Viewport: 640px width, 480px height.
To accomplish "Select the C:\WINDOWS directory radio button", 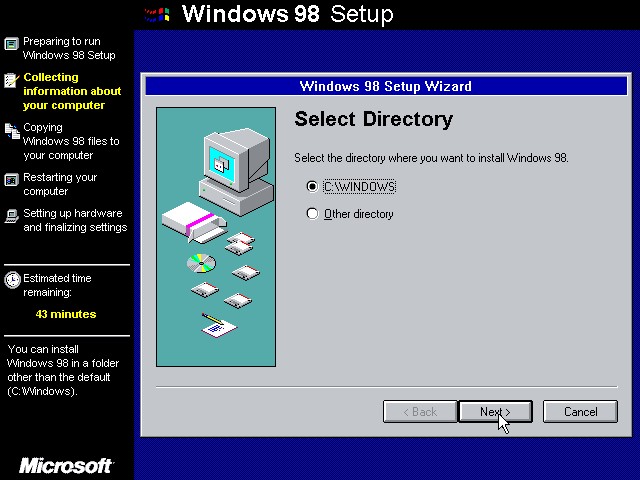I will click(x=312, y=187).
